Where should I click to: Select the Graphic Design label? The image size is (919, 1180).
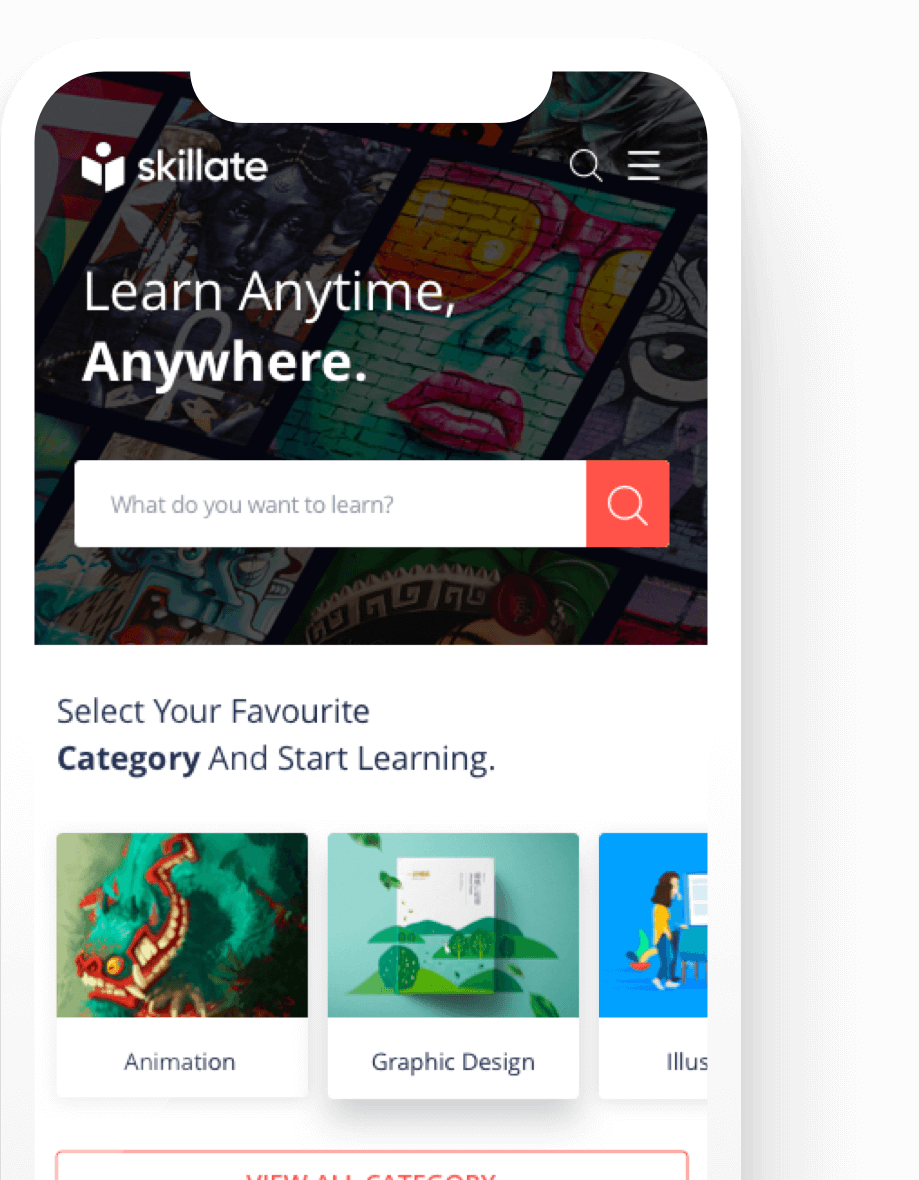tap(453, 1062)
